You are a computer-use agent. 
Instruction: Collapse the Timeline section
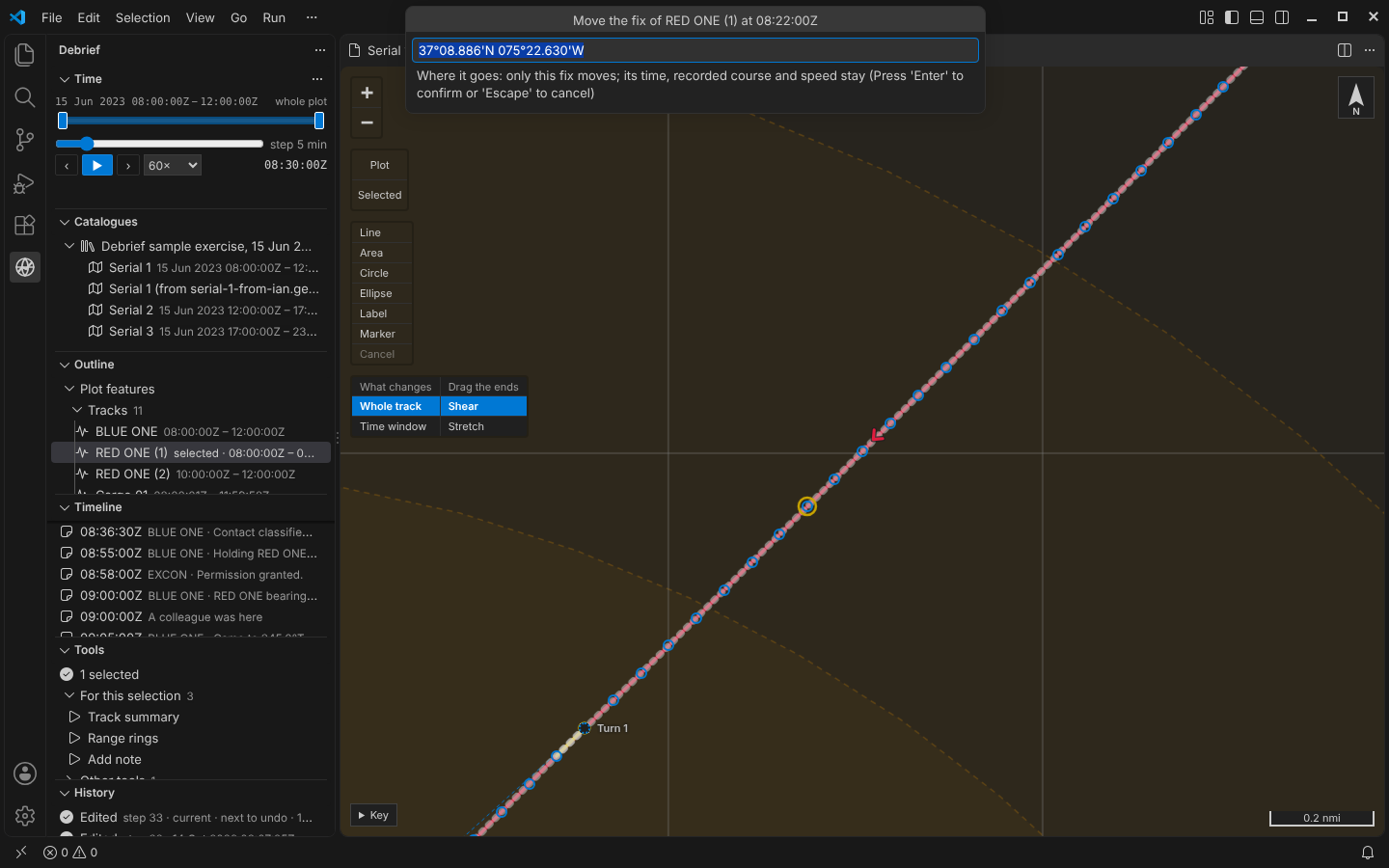65,507
